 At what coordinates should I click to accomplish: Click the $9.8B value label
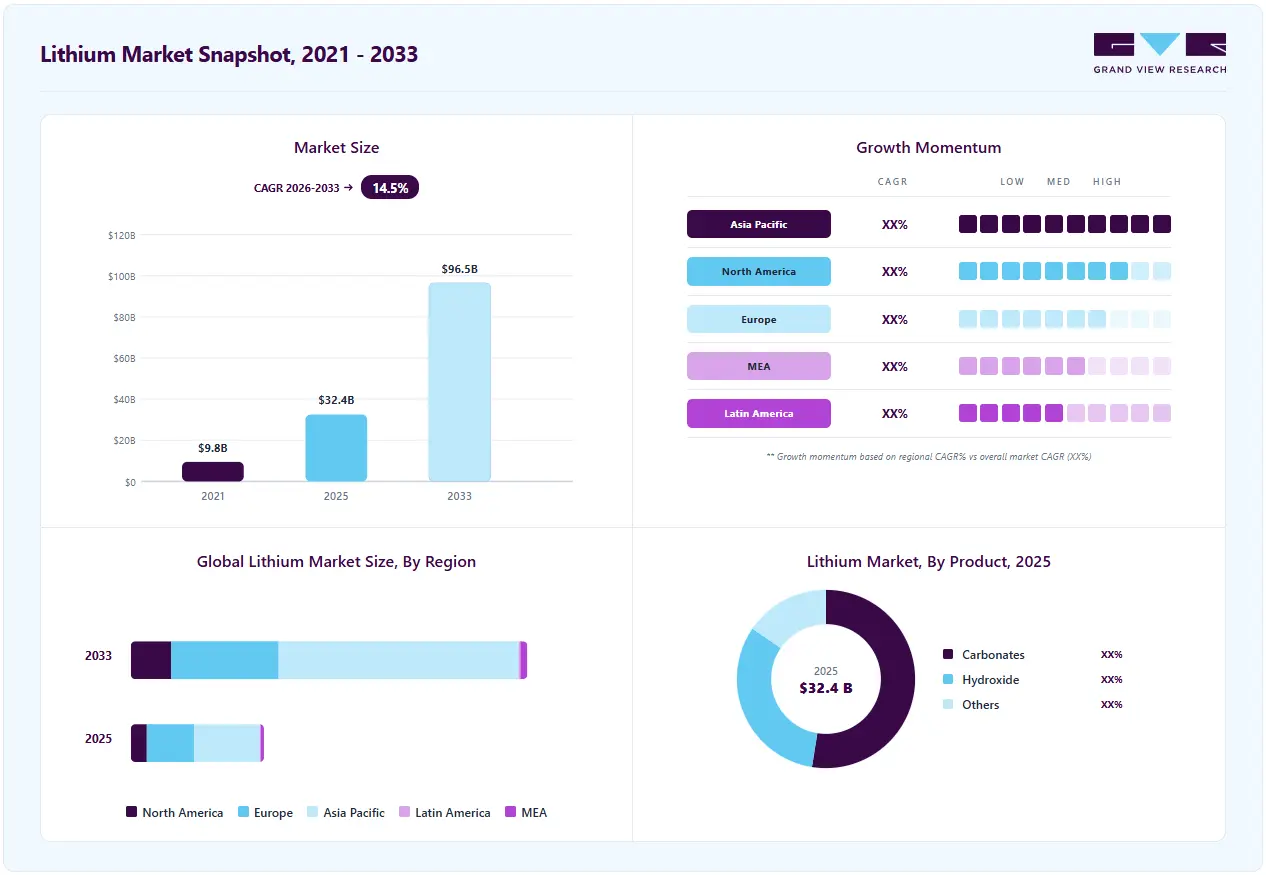(x=213, y=448)
